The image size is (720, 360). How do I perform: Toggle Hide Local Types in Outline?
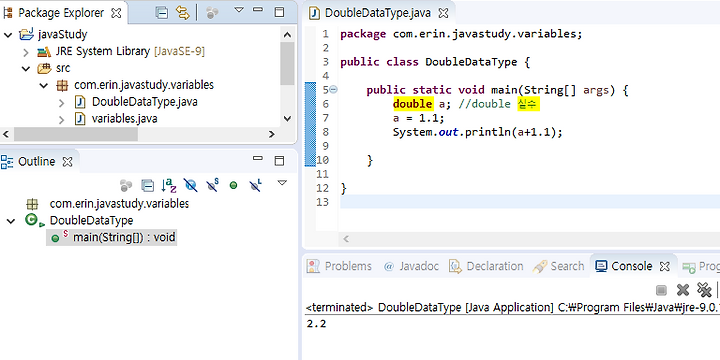(x=255, y=185)
